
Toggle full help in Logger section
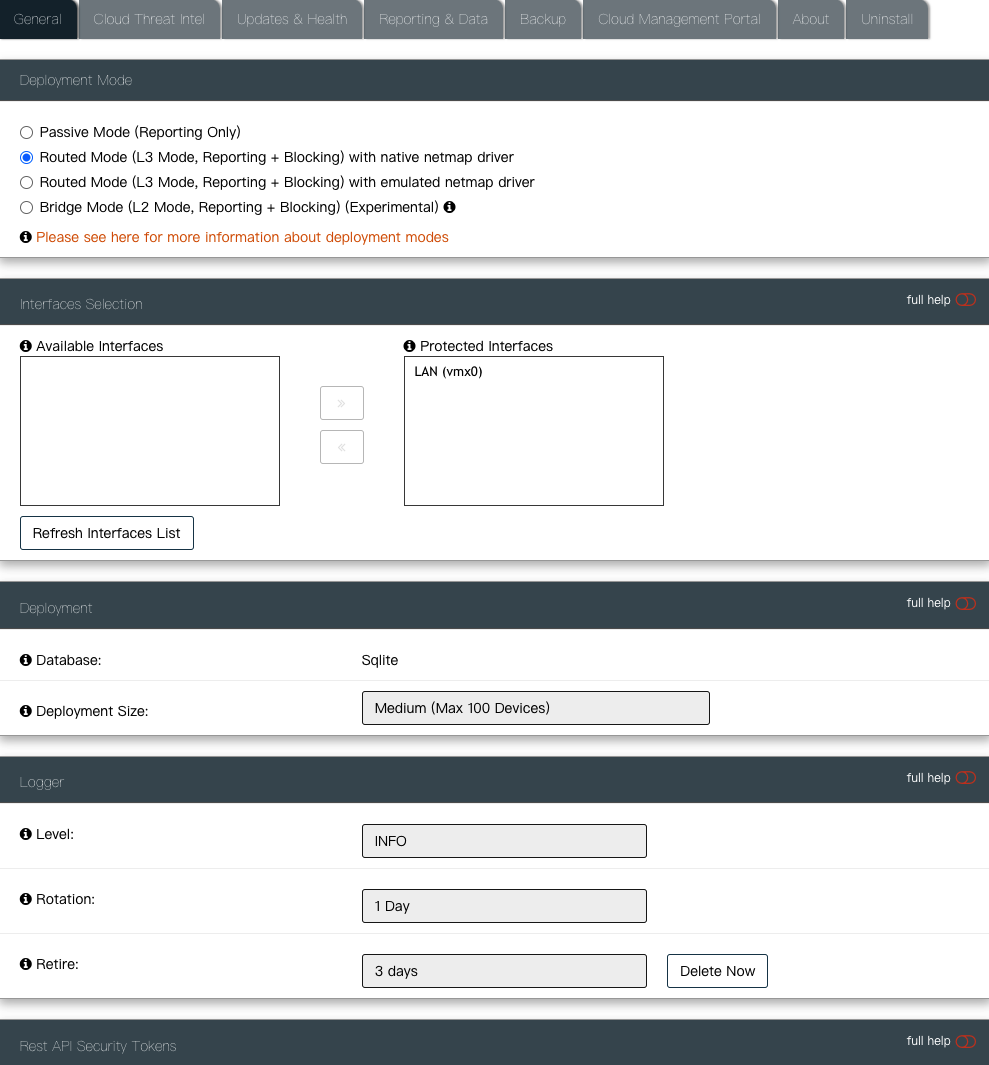coord(965,778)
